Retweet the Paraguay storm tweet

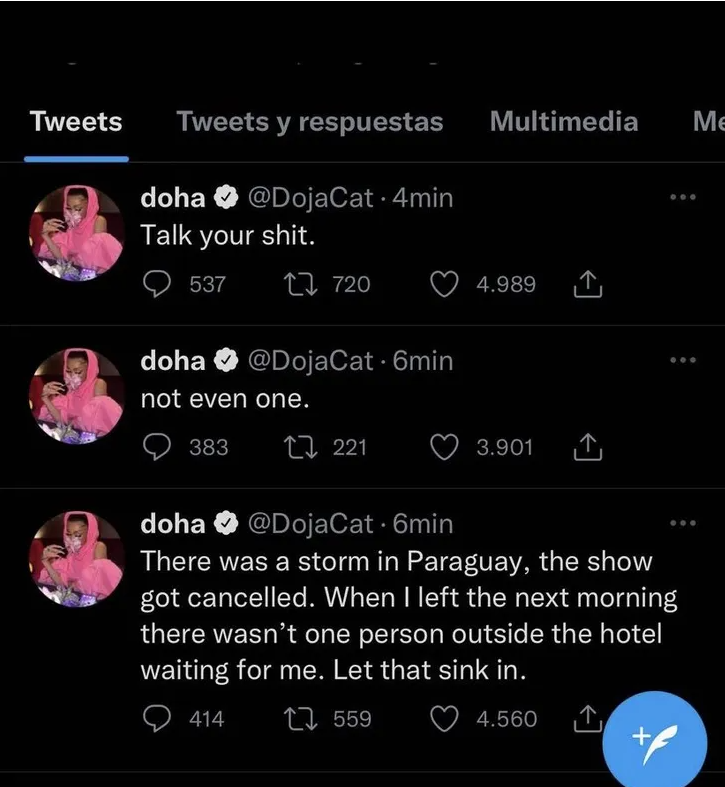coord(297,719)
